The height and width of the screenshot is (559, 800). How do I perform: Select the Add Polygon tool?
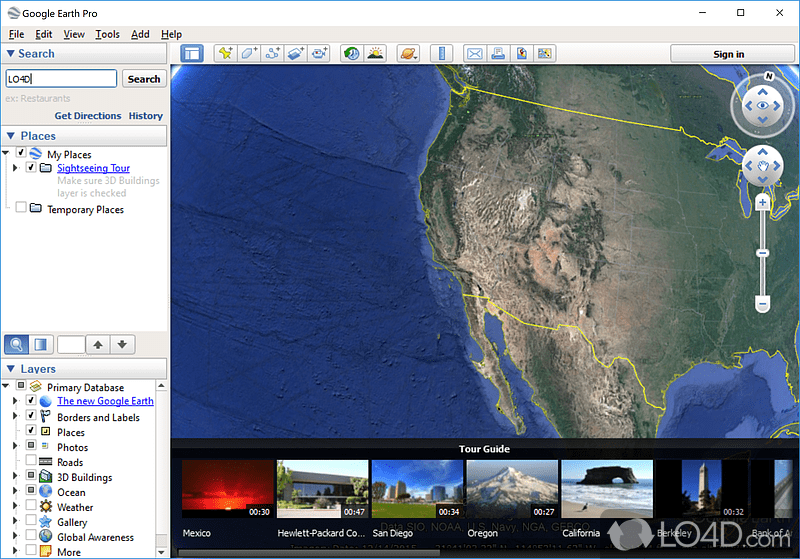248,54
